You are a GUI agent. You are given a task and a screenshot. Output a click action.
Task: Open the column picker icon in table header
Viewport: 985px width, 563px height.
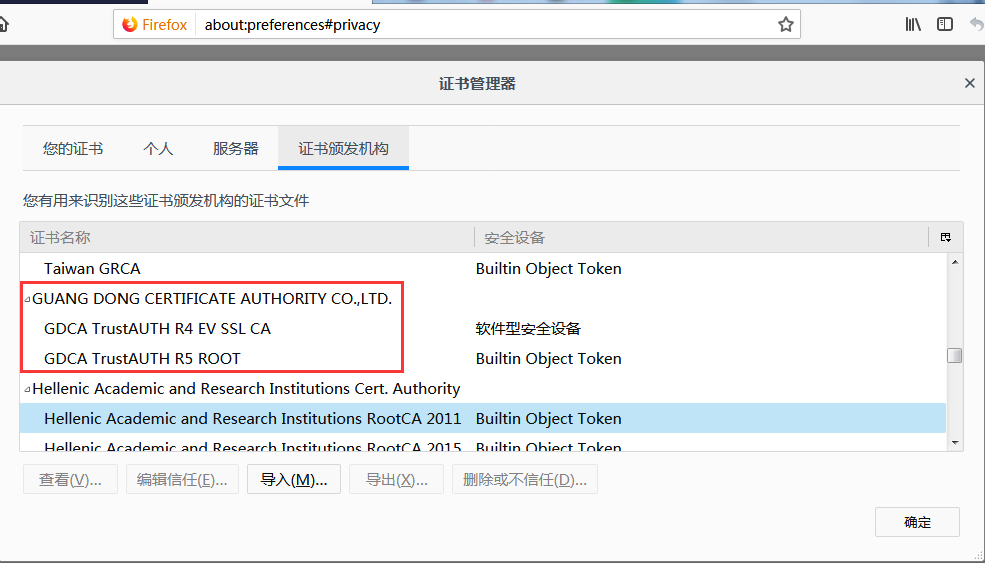point(945,238)
